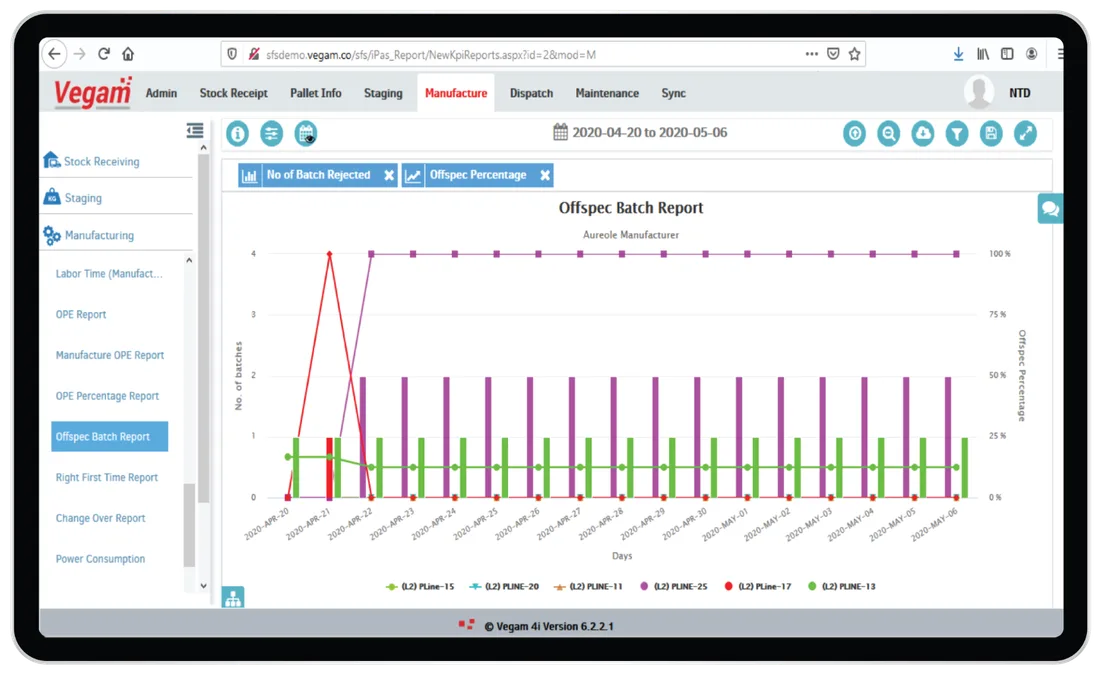Go to the Change Over Report
This screenshot has width=1100, height=674.
(x=100, y=518)
